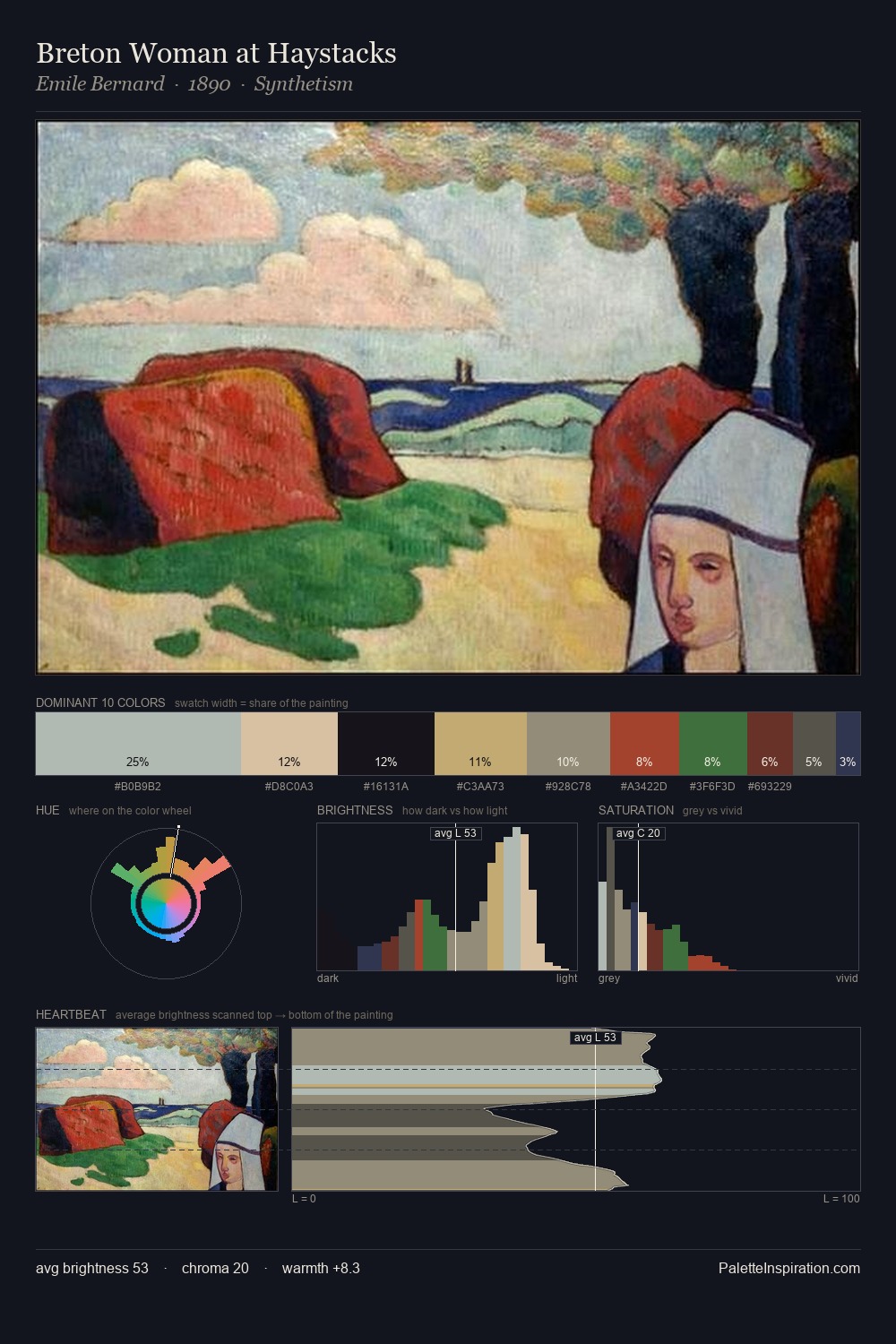Pick the 12% near-black swatch #16131A
Screen dimensions: 896x1344
click(x=386, y=744)
